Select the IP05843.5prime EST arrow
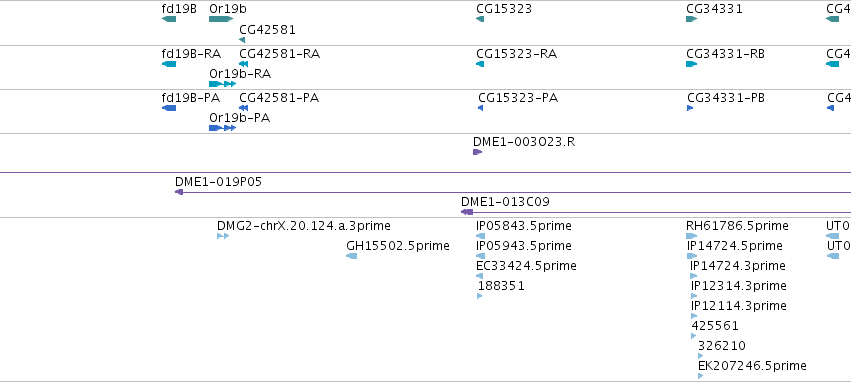 480,236
